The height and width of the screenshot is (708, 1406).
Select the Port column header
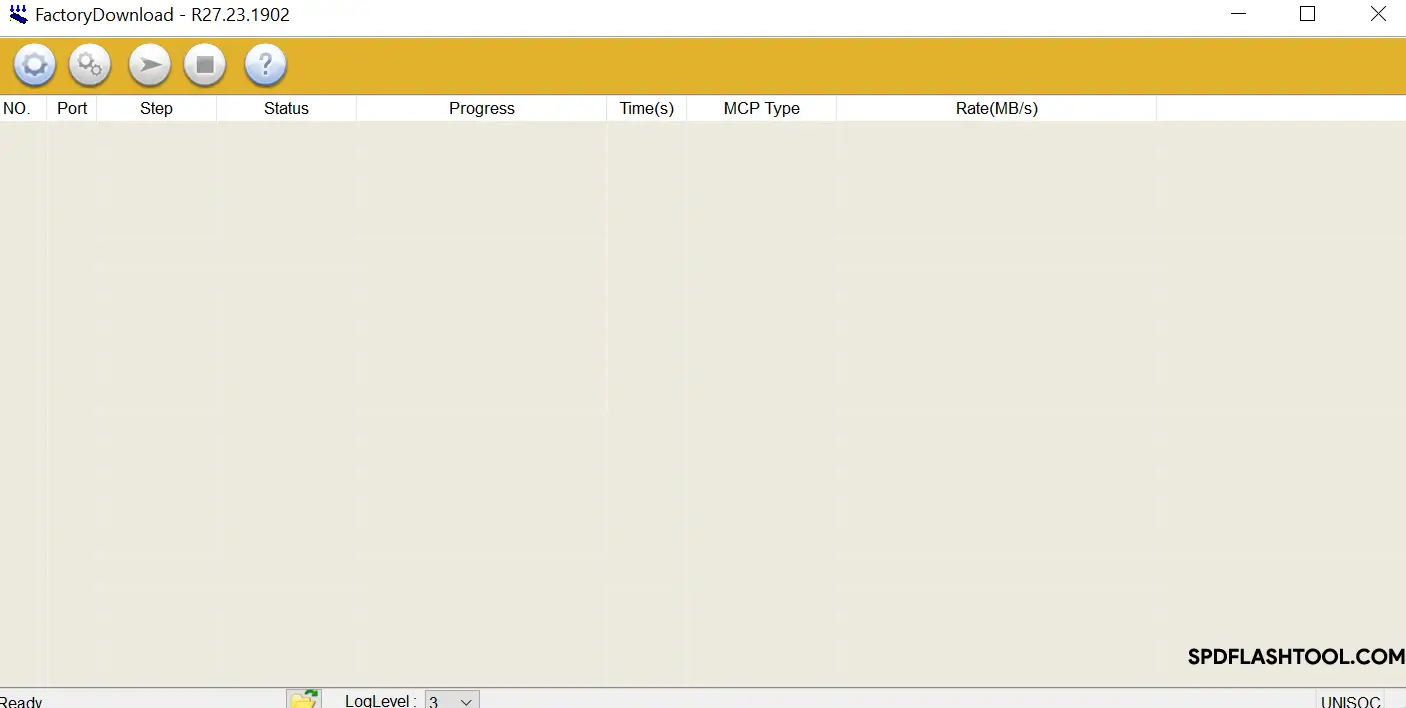click(72, 108)
